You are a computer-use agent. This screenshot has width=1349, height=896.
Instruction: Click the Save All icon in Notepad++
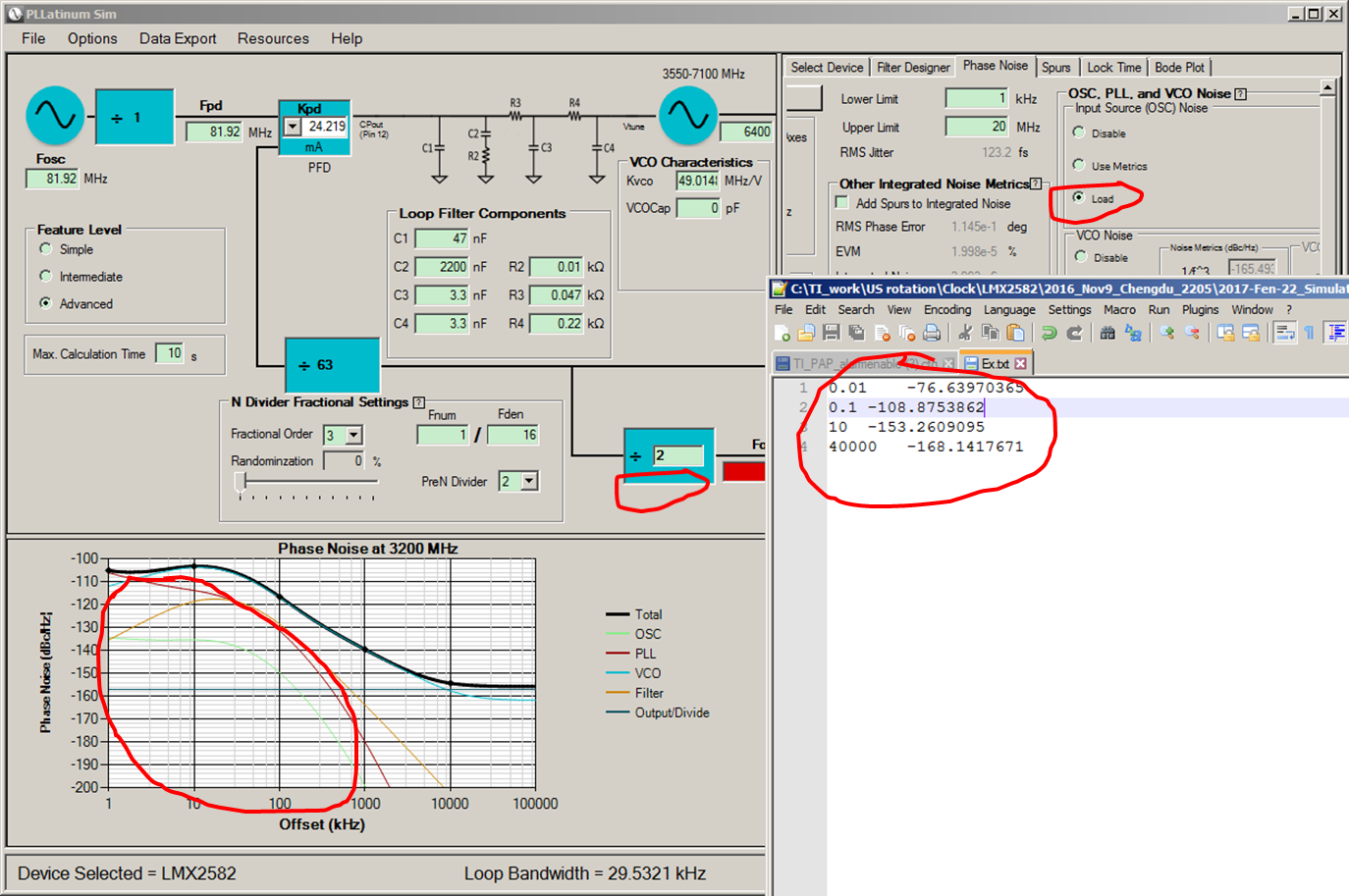858,332
